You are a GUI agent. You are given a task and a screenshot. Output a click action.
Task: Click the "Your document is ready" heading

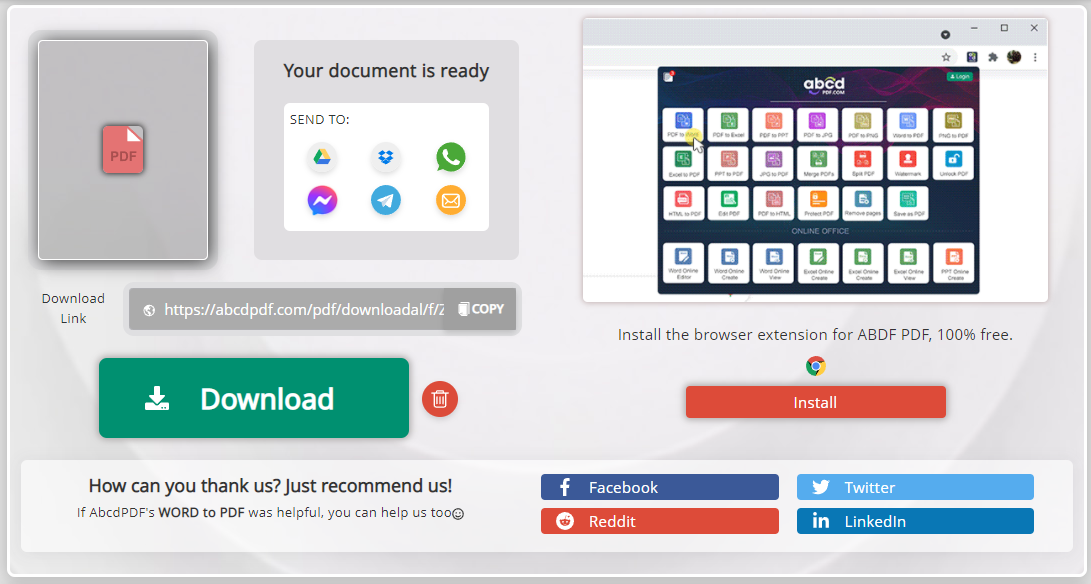pos(386,71)
